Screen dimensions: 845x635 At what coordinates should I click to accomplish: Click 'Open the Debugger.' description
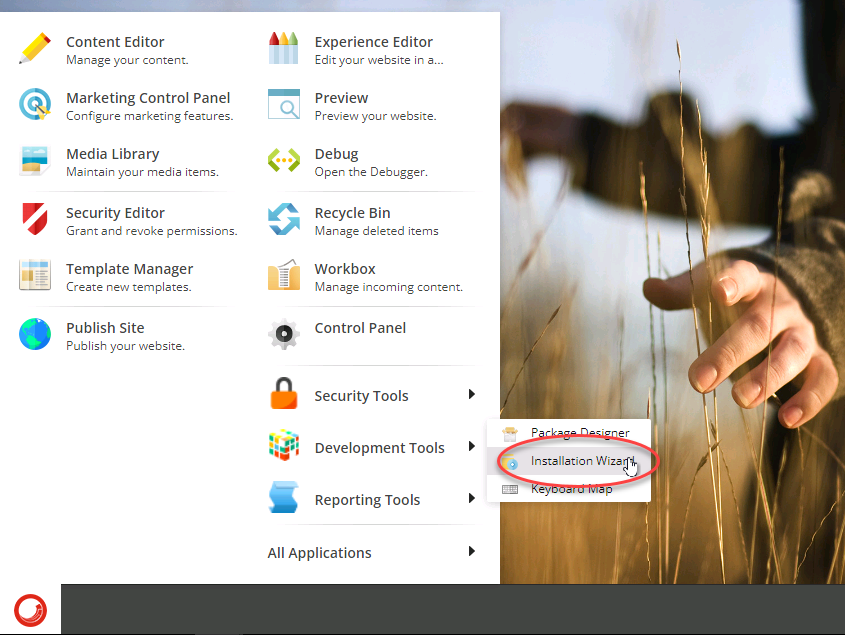371,172
